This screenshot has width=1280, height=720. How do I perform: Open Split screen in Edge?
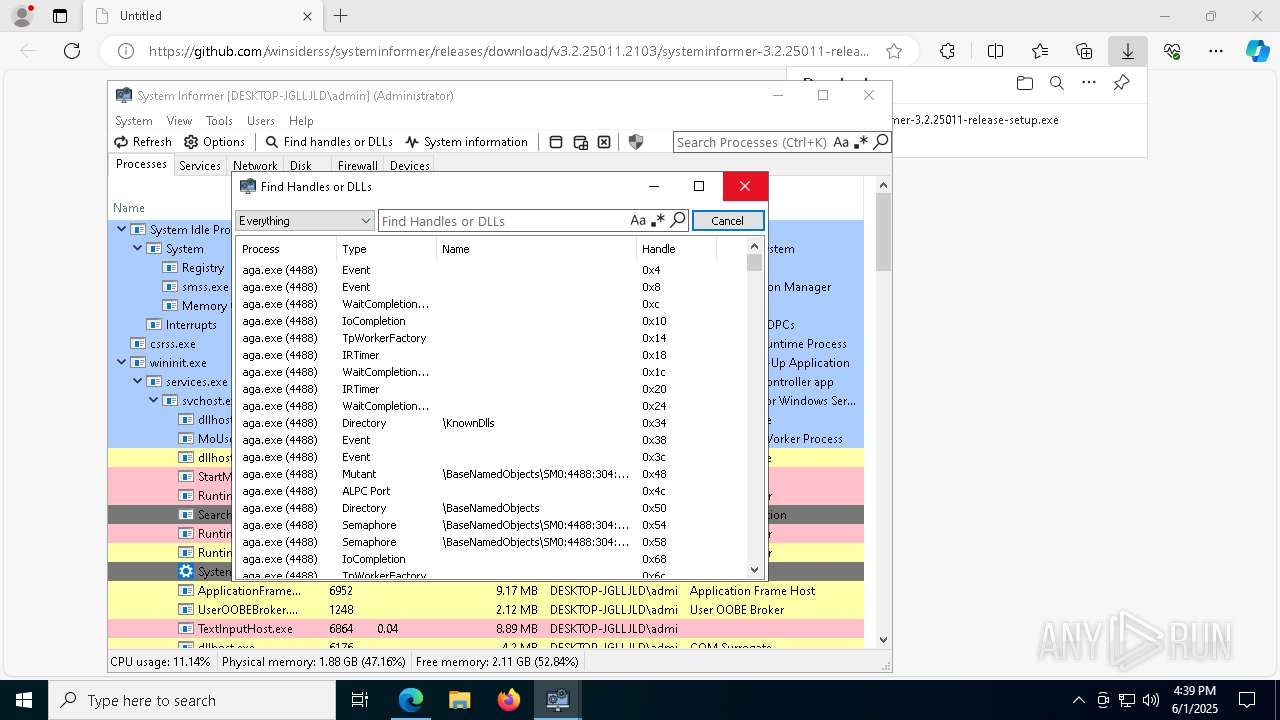click(995, 51)
